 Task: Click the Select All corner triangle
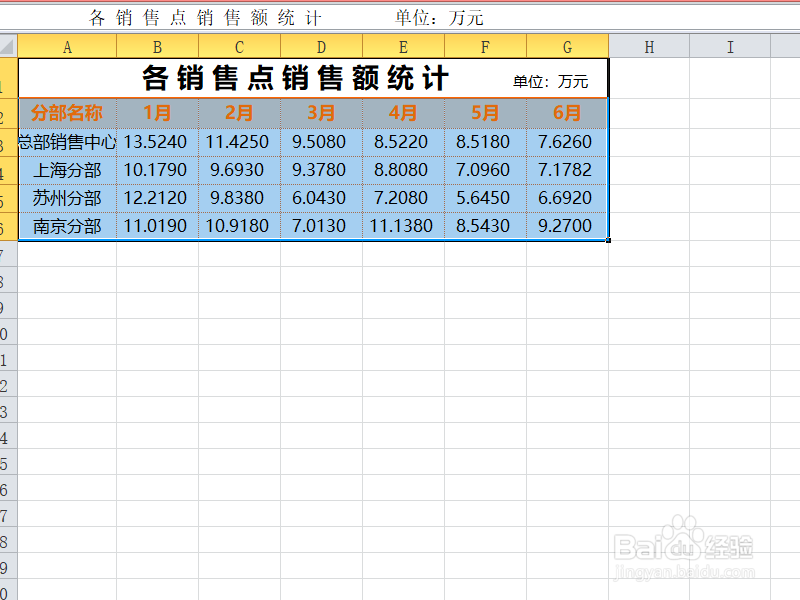(x=8, y=46)
